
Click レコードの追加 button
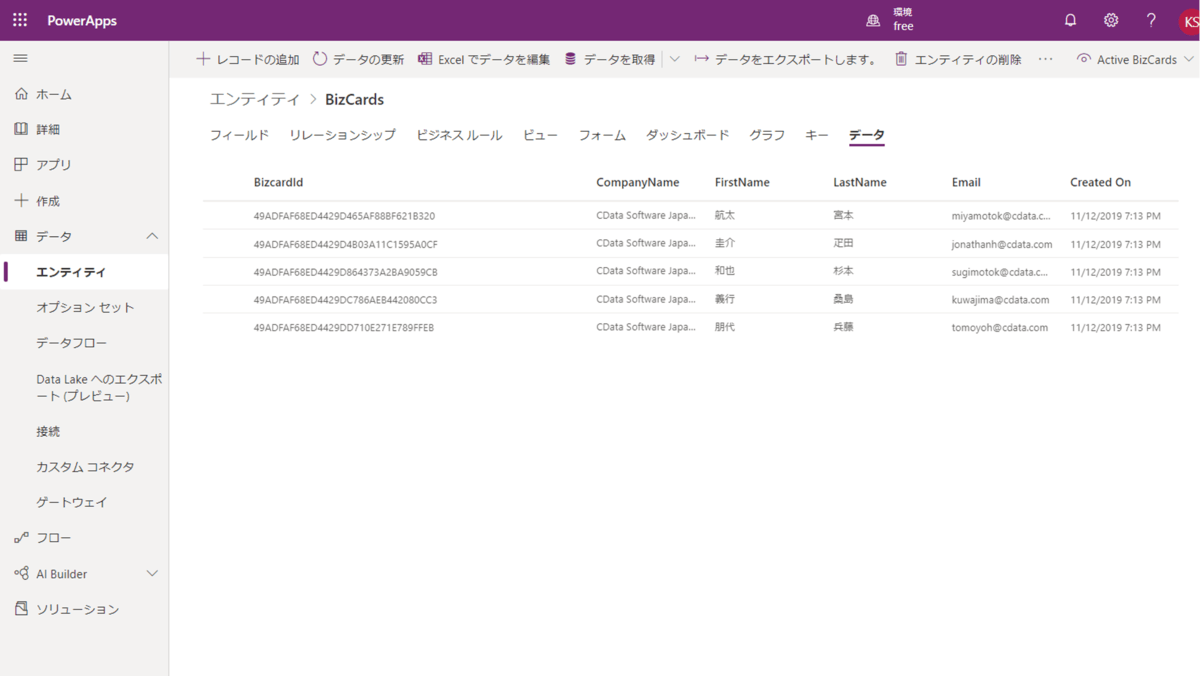[x=248, y=59]
